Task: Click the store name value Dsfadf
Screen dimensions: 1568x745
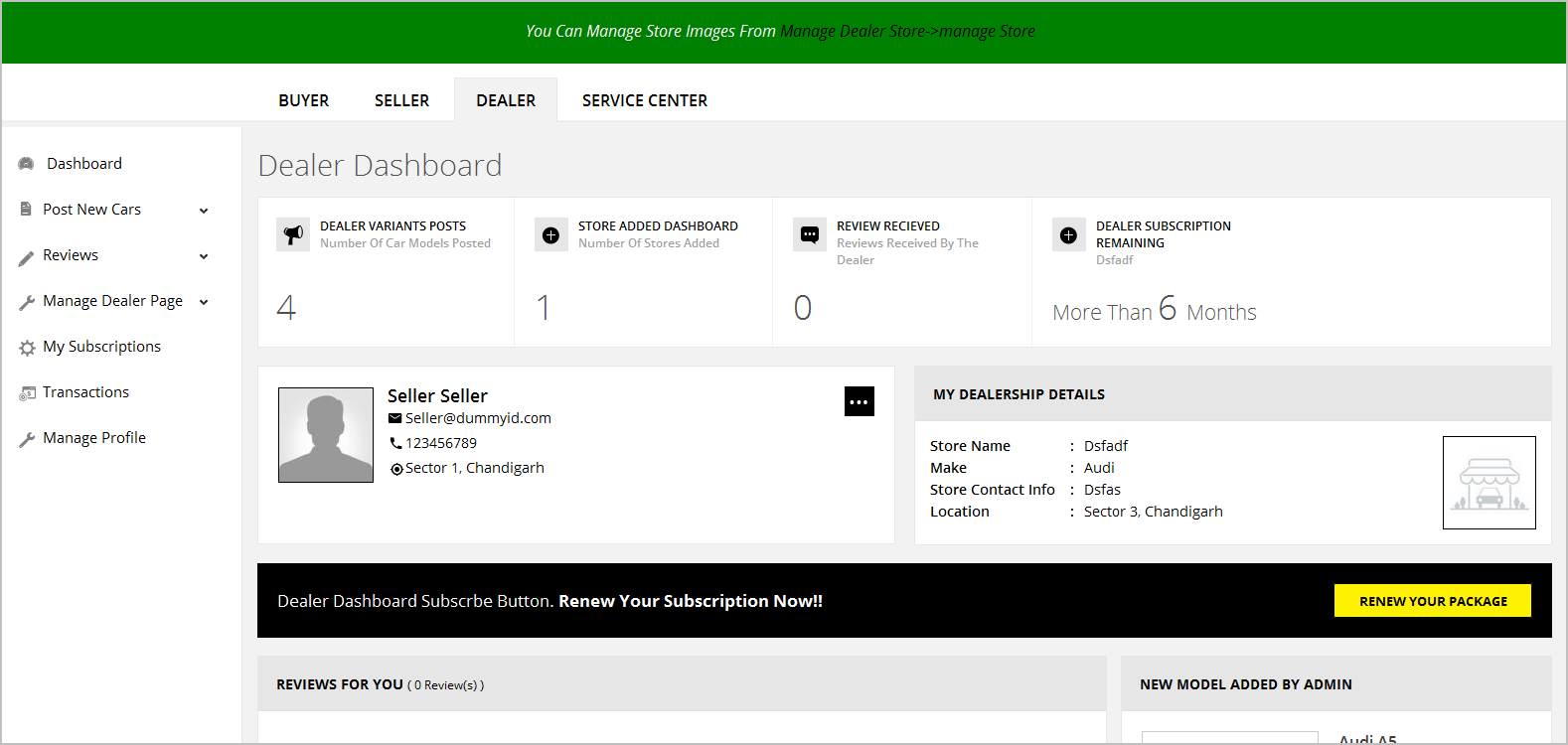Action: pos(1106,446)
